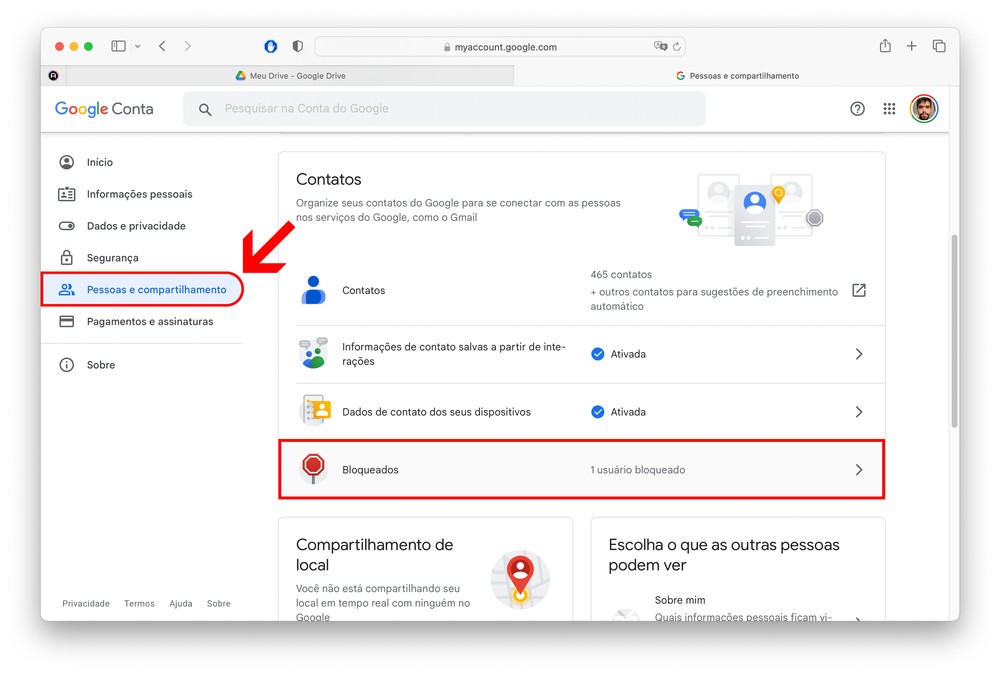This screenshot has width=1000, height=674.
Task: Expand chevron of the Bloqueados row
Action: click(x=859, y=470)
